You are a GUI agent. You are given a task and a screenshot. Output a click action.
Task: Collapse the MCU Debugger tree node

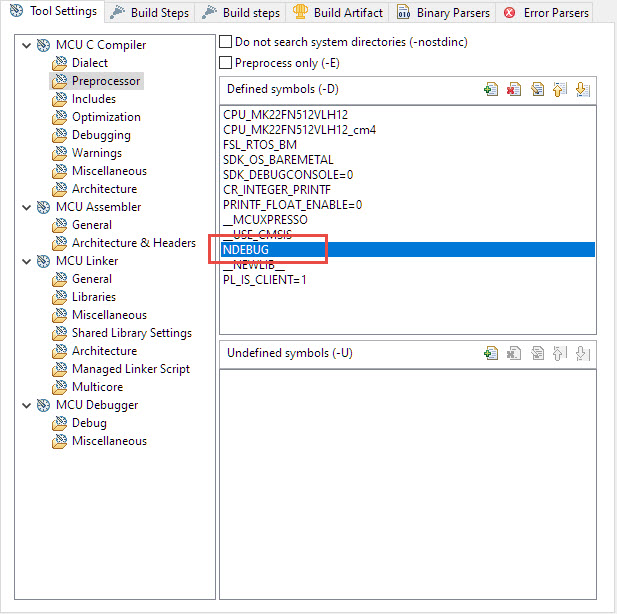pos(26,405)
